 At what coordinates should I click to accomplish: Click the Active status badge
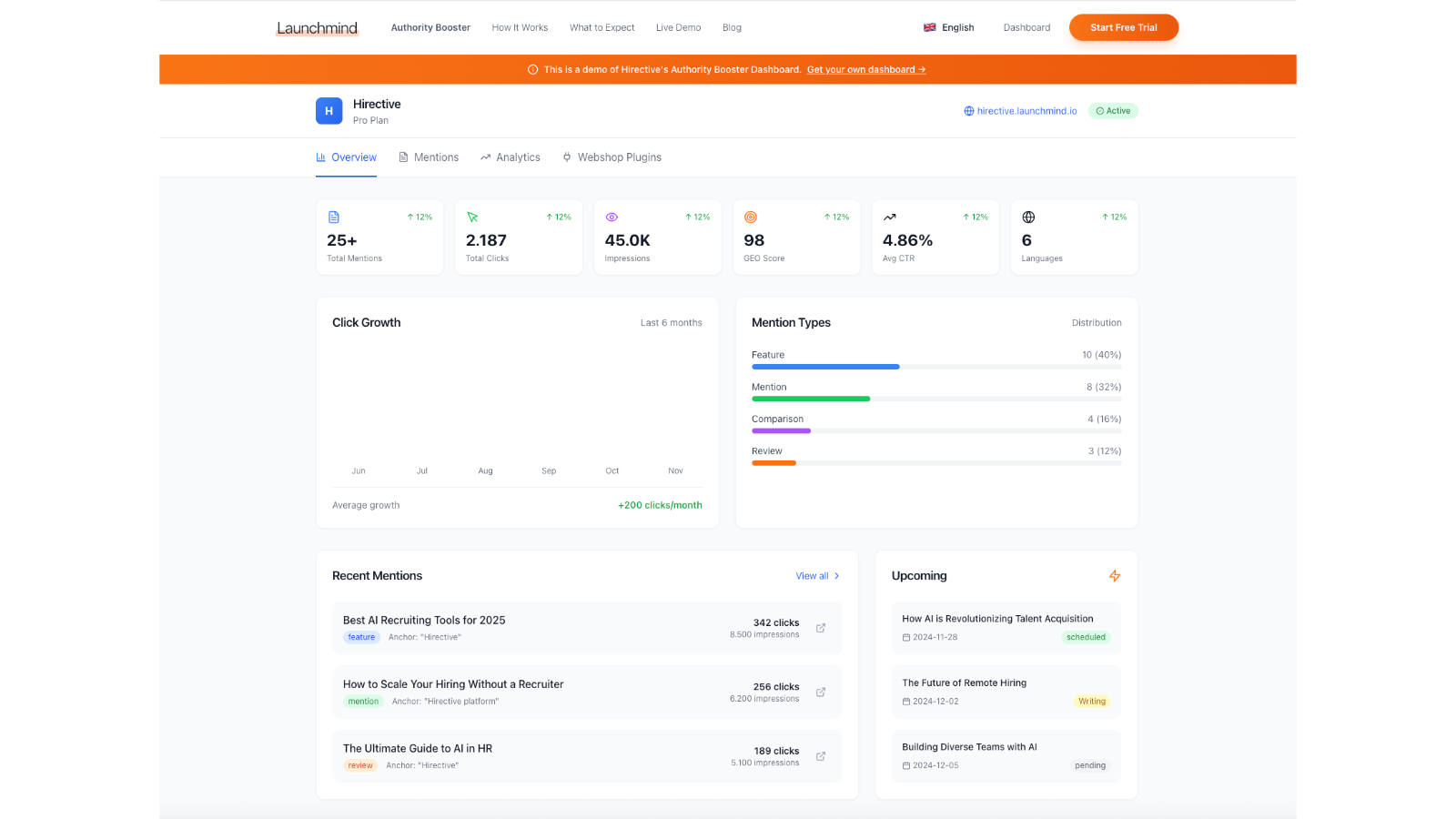click(x=1113, y=110)
